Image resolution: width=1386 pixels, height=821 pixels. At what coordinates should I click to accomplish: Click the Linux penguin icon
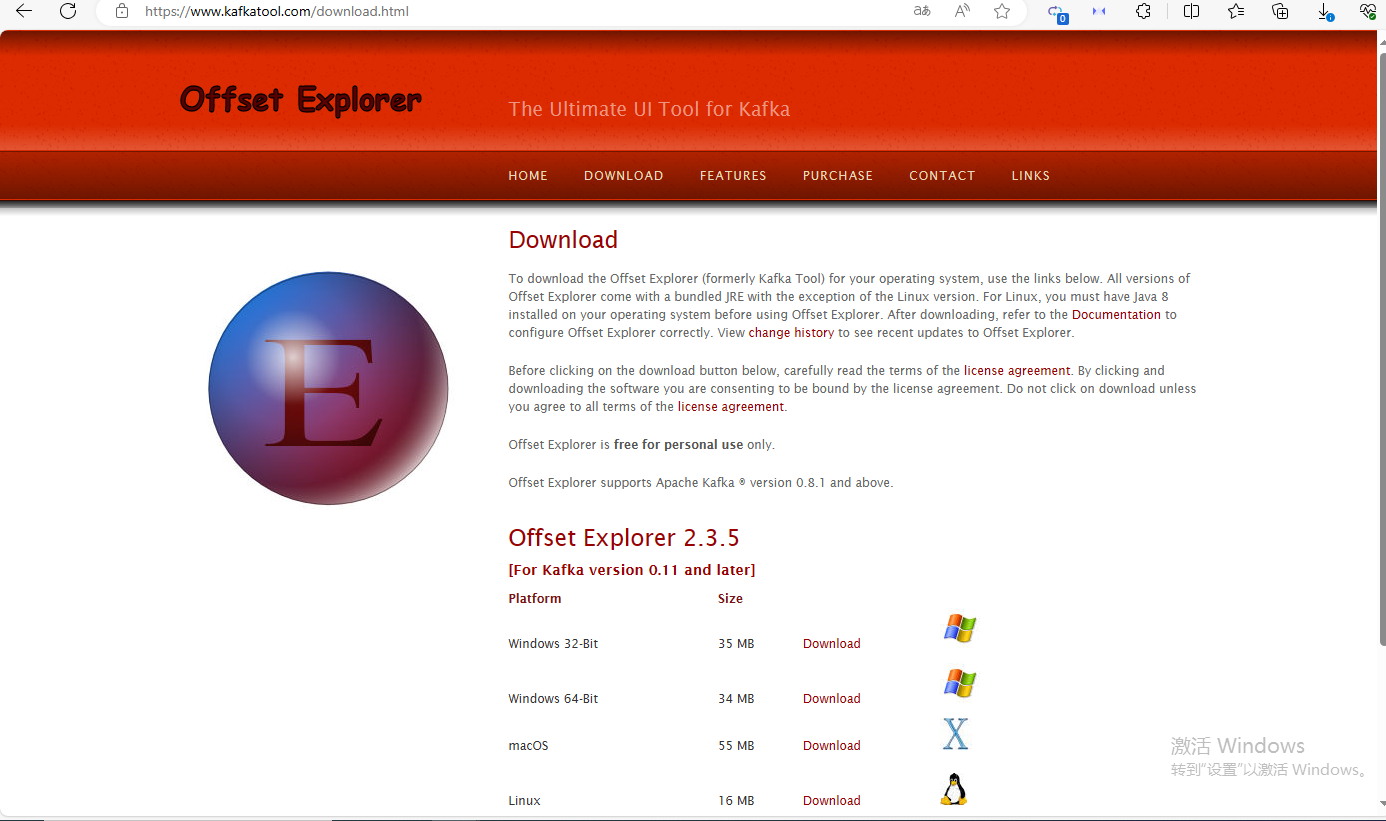tap(954, 789)
